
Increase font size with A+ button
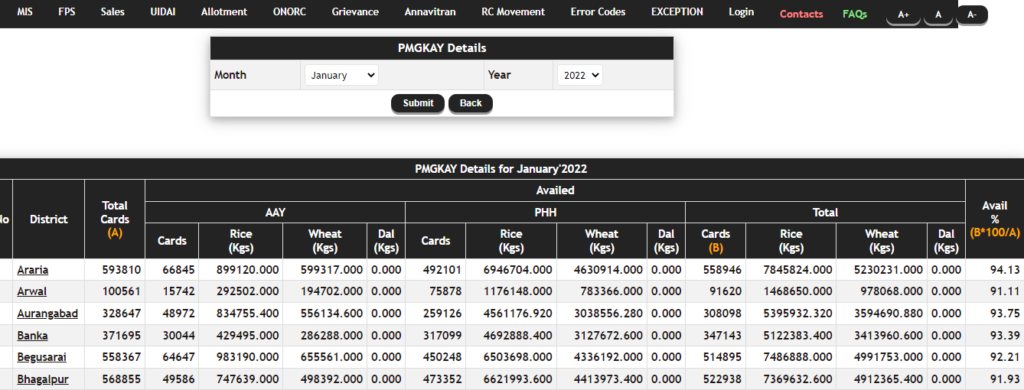point(903,14)
